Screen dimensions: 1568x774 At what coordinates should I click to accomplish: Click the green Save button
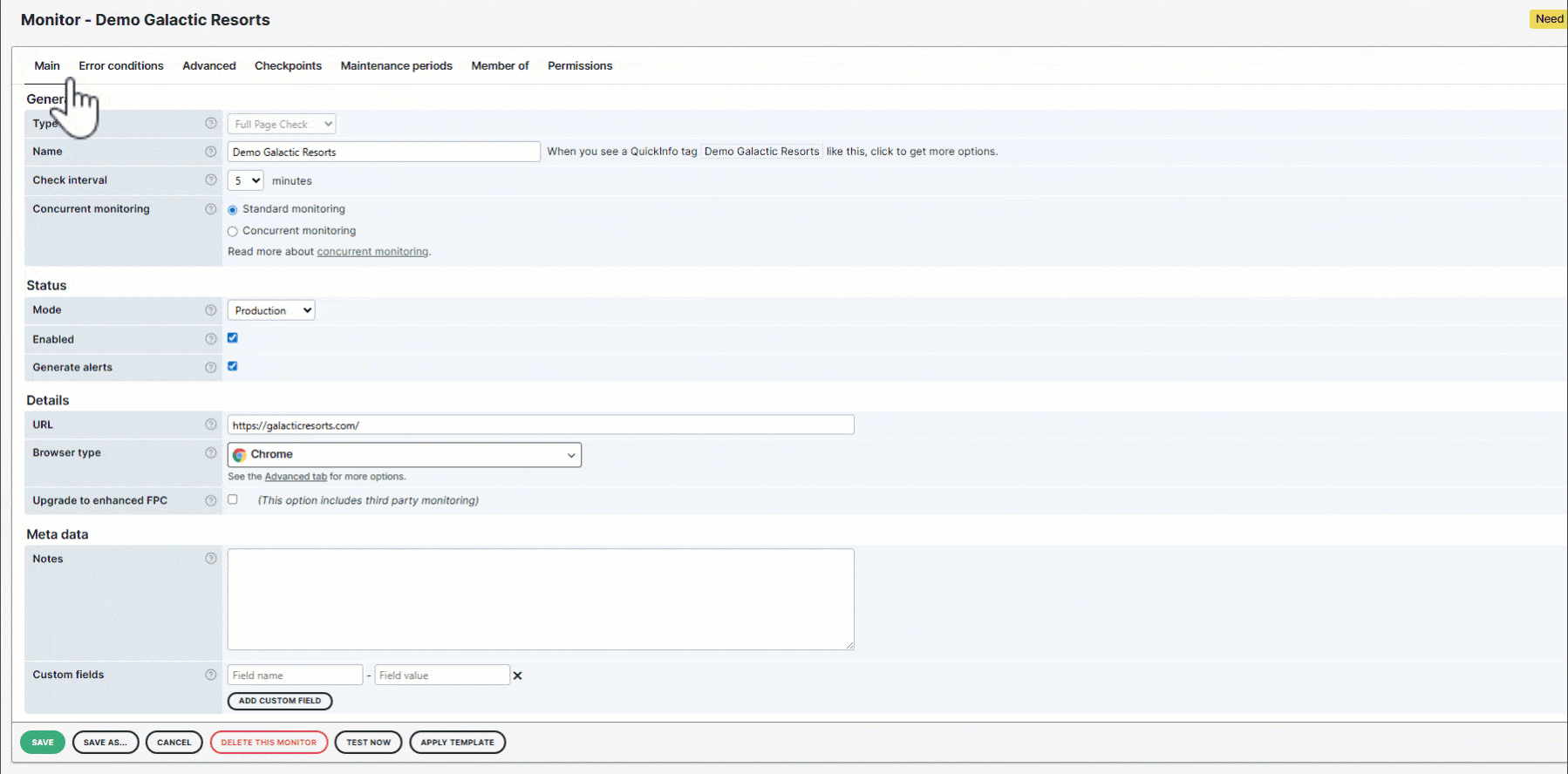pyautogui.click(x=43, y=743)
